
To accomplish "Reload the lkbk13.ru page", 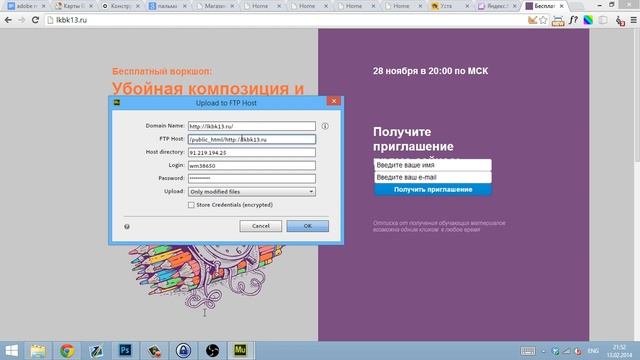I will point(36,20).
